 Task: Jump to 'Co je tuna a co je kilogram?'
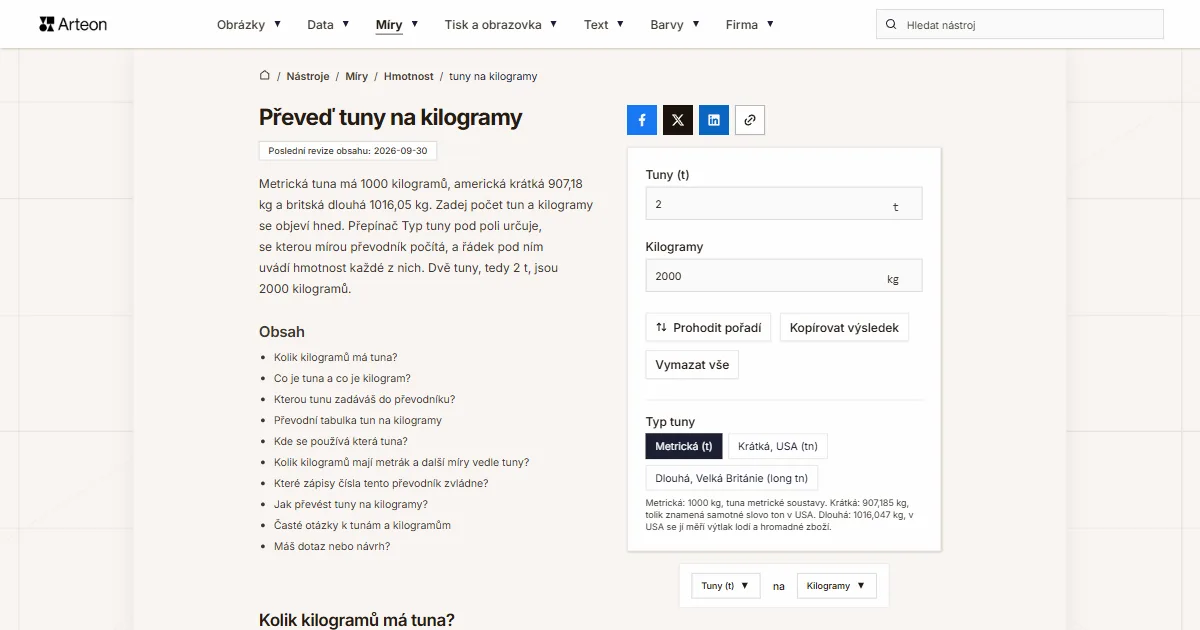click(342, 378)
